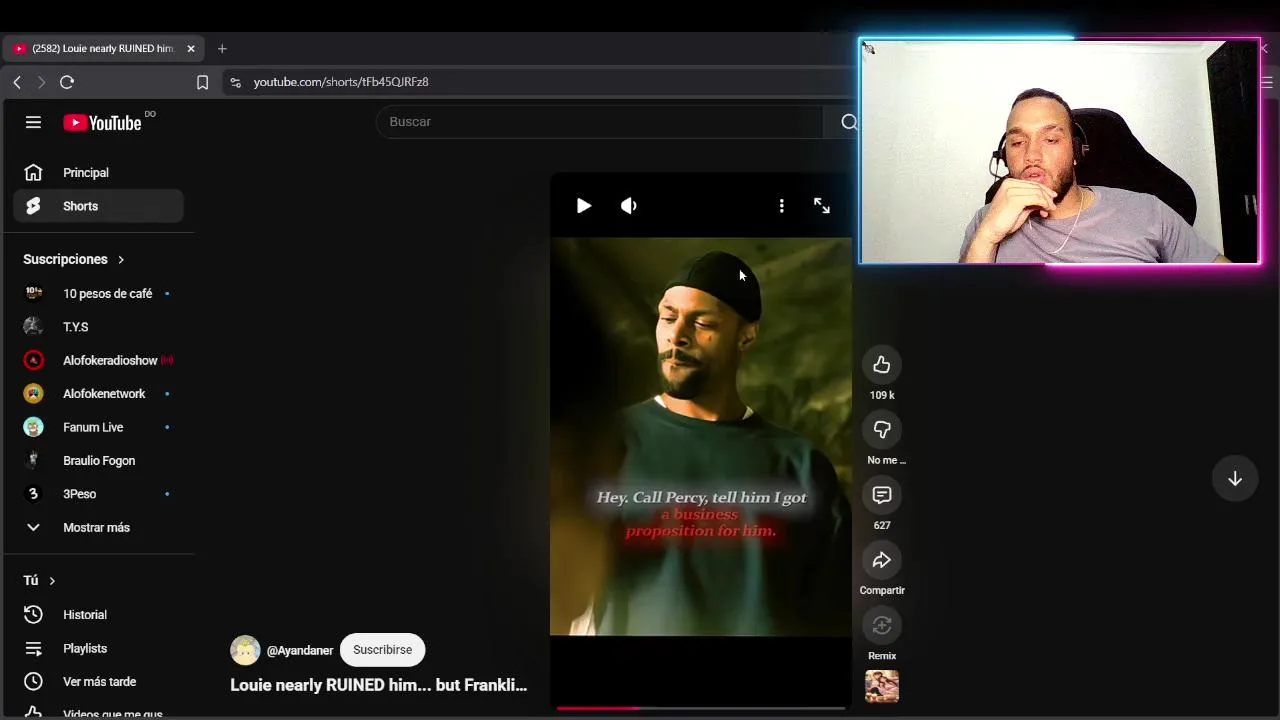
Task: Go forward in browser
Action: pyautogui.click(x=41, y=82)
